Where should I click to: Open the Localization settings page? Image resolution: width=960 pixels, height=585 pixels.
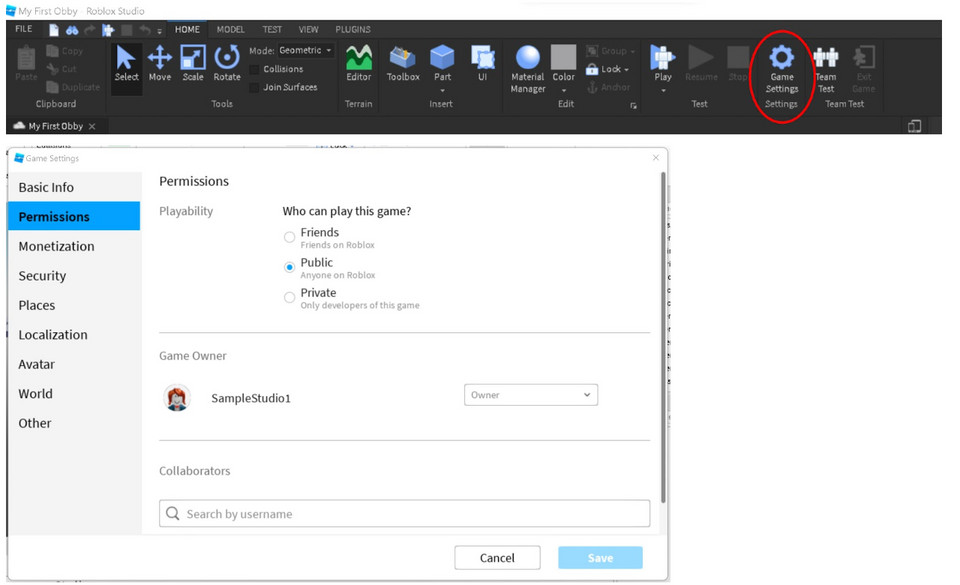[x=74, y=335]
